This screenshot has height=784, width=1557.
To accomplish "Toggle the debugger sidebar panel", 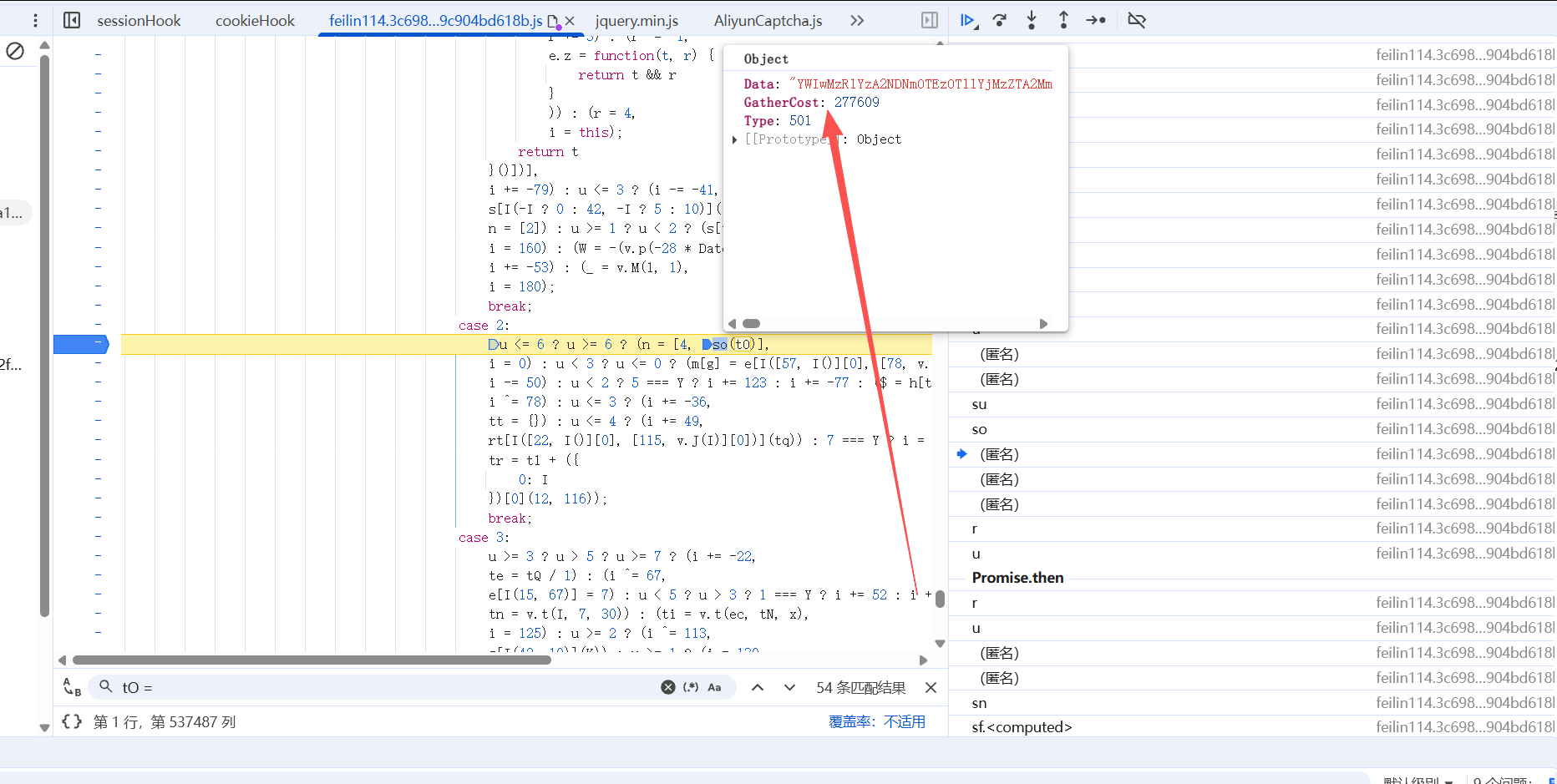I will coord(930,20).
